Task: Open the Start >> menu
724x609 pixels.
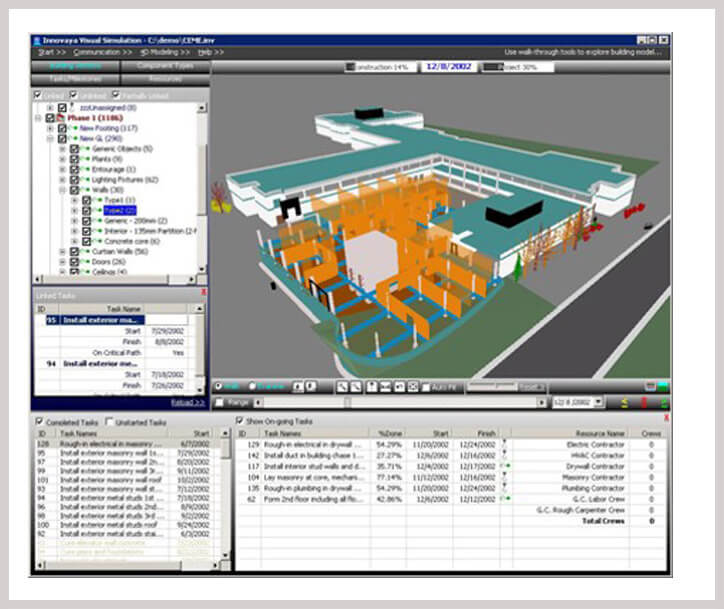Action: point(52,53)
